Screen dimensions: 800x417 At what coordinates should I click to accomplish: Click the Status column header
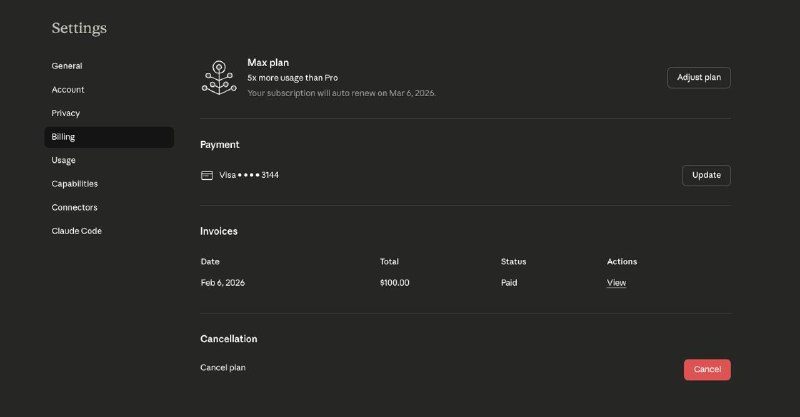(x=513, y=261)
